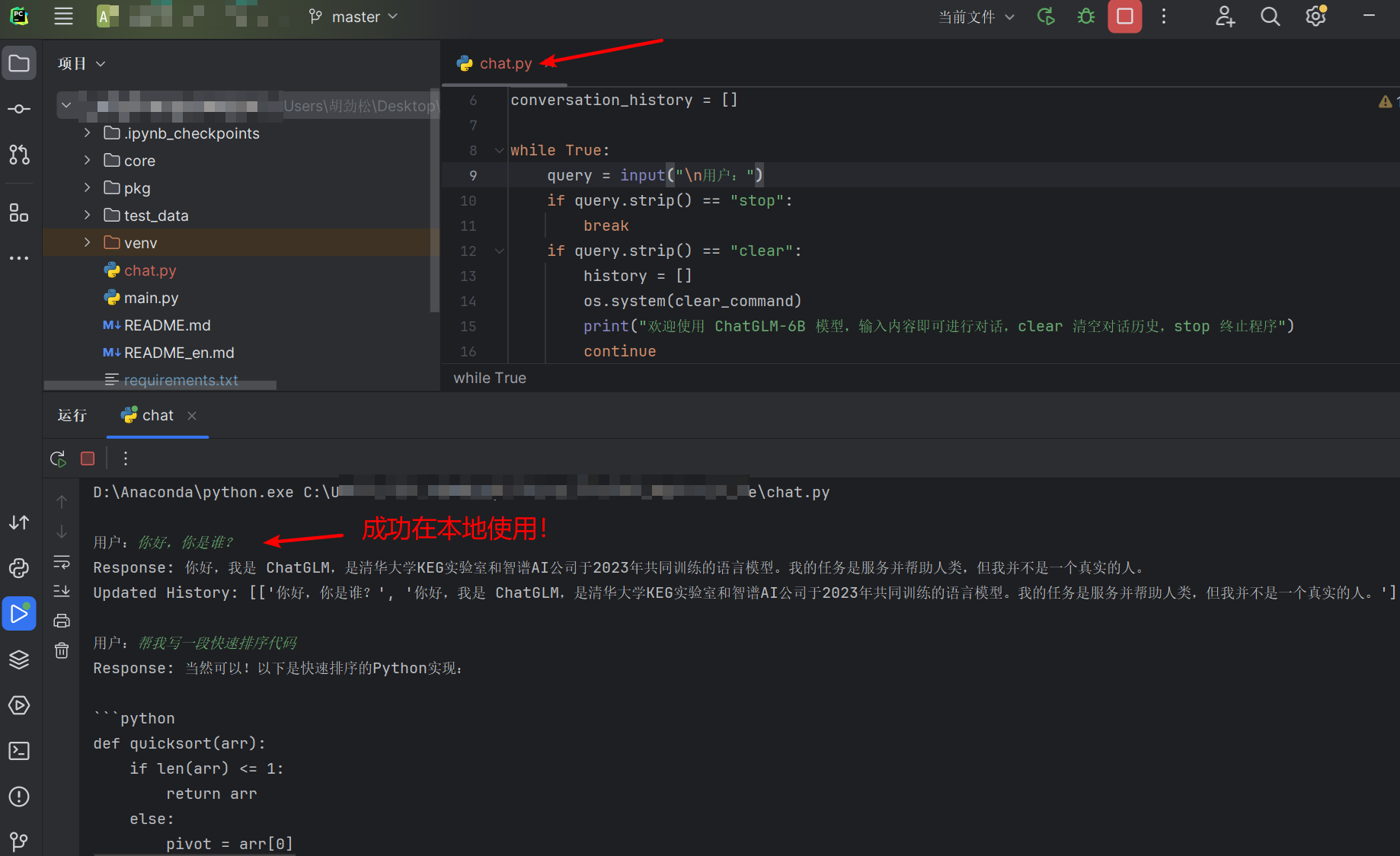1400x856 pixels.
Task: Open the Commit tool window icon
Action: (x=19, y=109)
